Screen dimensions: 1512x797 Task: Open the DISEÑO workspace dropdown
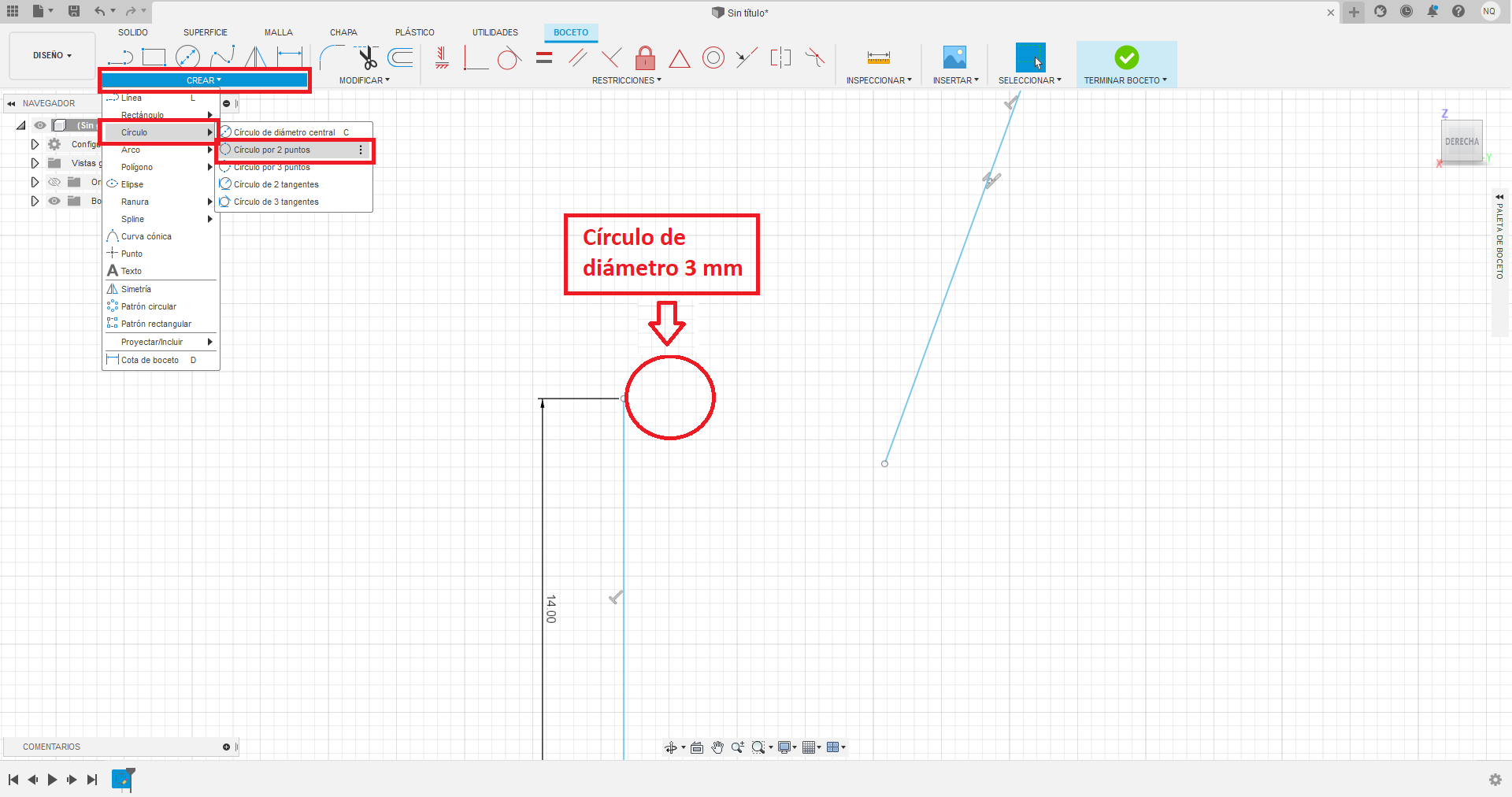(x=52, y=55)
